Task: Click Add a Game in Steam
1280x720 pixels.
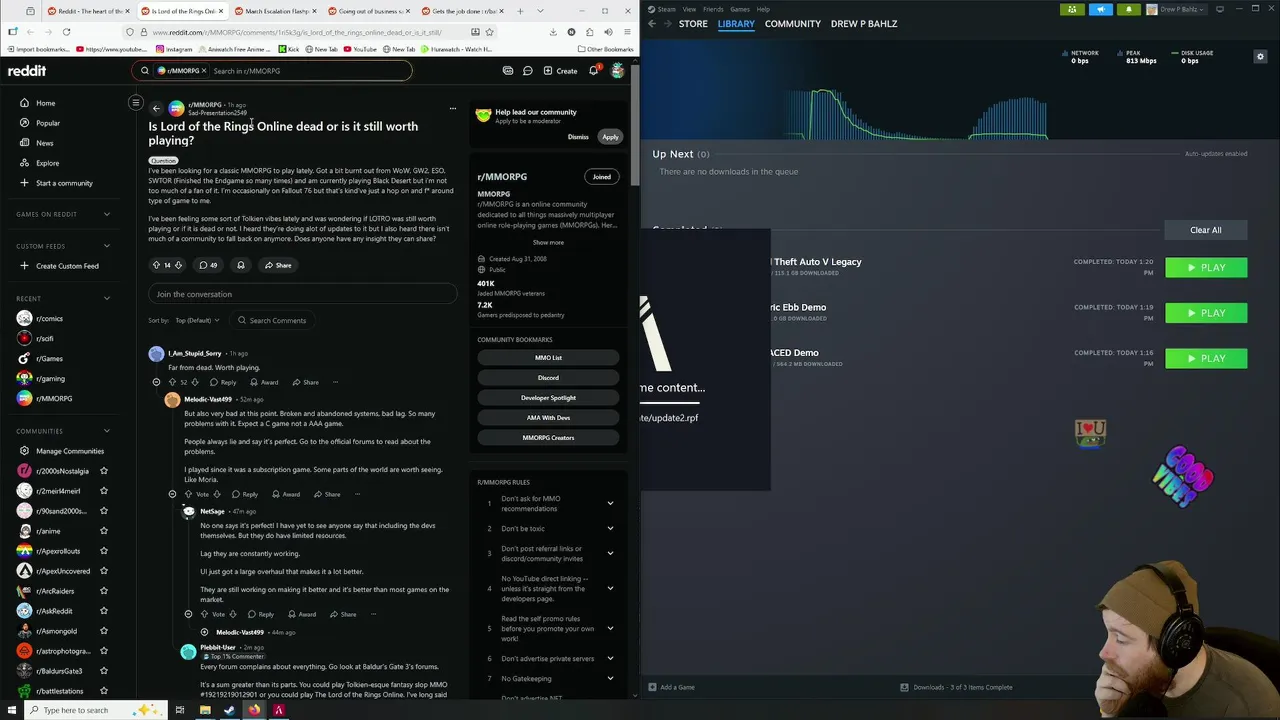Action: (x=671, y=687)
